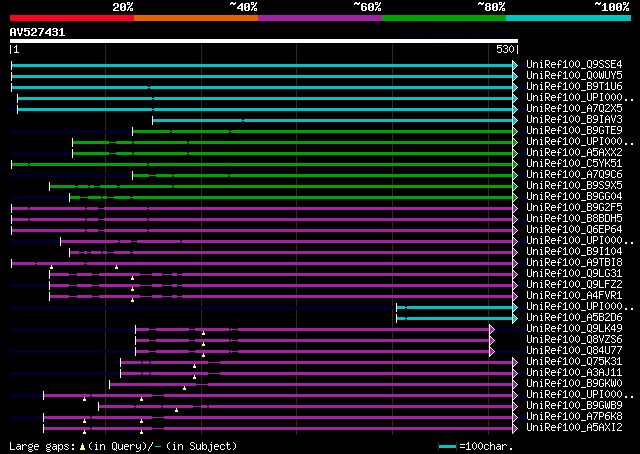Select the short cyan A5B2D6 alignment bar
The width and height of the screenshot is (640, 454).
point(455,319)
